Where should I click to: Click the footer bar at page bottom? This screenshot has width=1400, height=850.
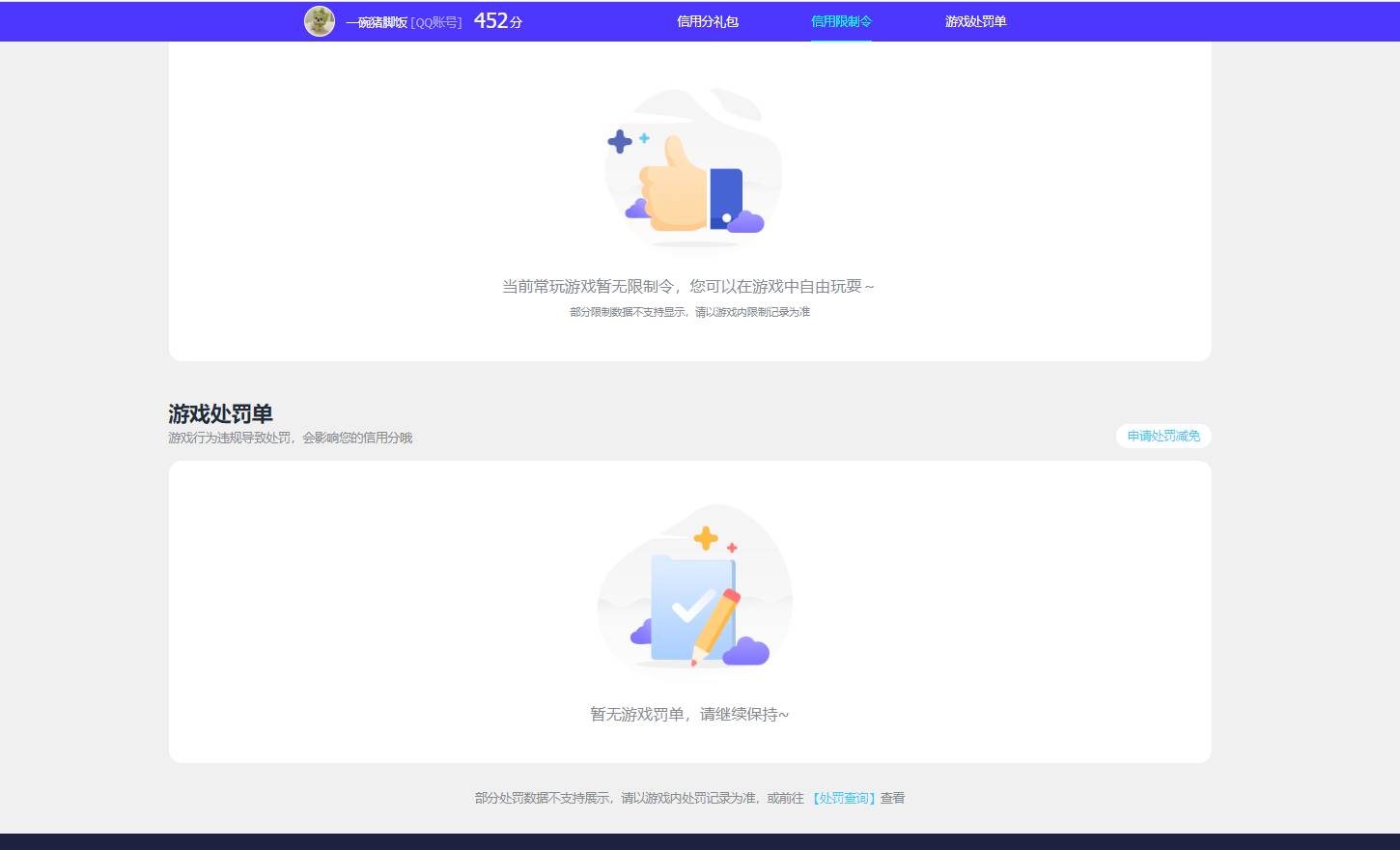point(700,840)
